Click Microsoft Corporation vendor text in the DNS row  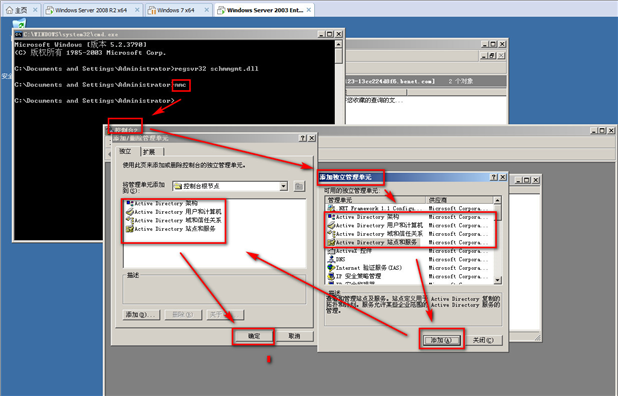pyautogui.click(x=458, y=260)
